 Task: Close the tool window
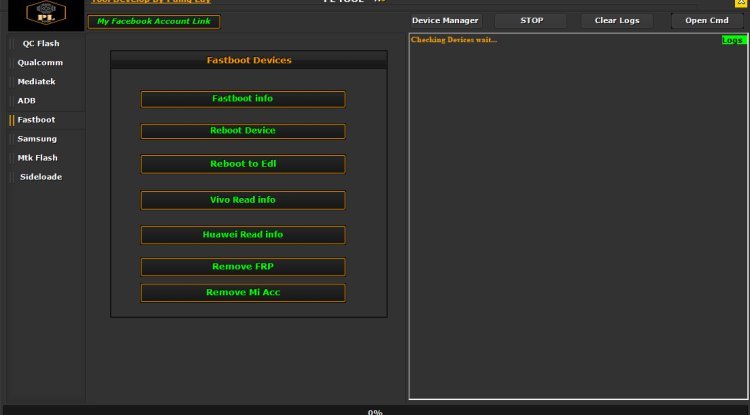pyautogui.click(x=740, y=2)
